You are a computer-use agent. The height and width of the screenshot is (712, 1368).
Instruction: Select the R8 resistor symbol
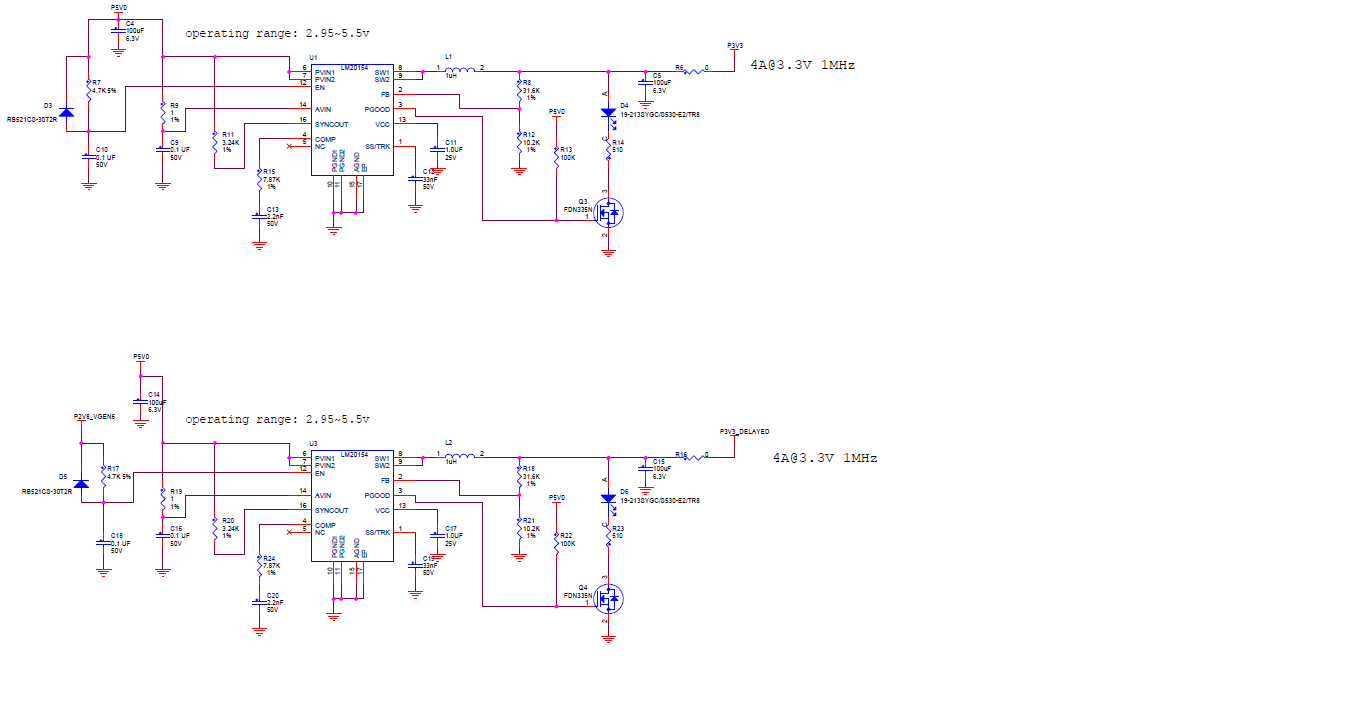coord(519,92)
